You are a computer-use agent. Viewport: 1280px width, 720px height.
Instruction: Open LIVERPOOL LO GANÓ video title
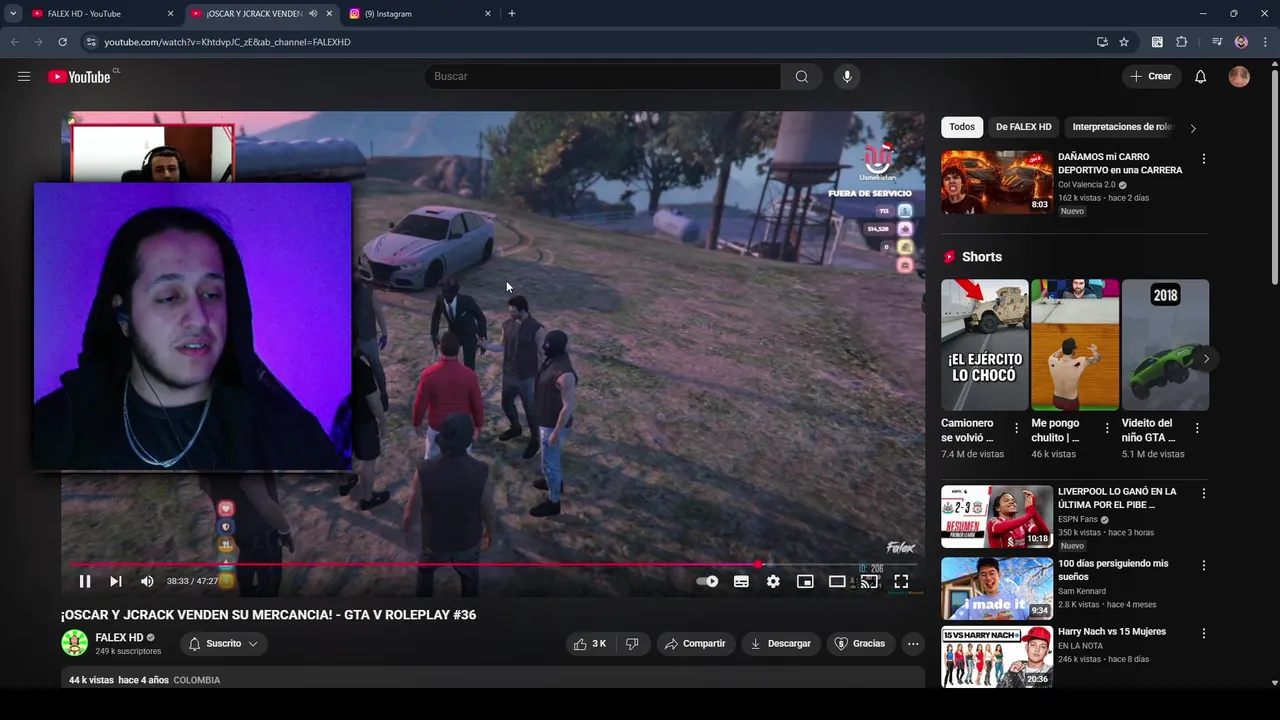[1117, 498]
